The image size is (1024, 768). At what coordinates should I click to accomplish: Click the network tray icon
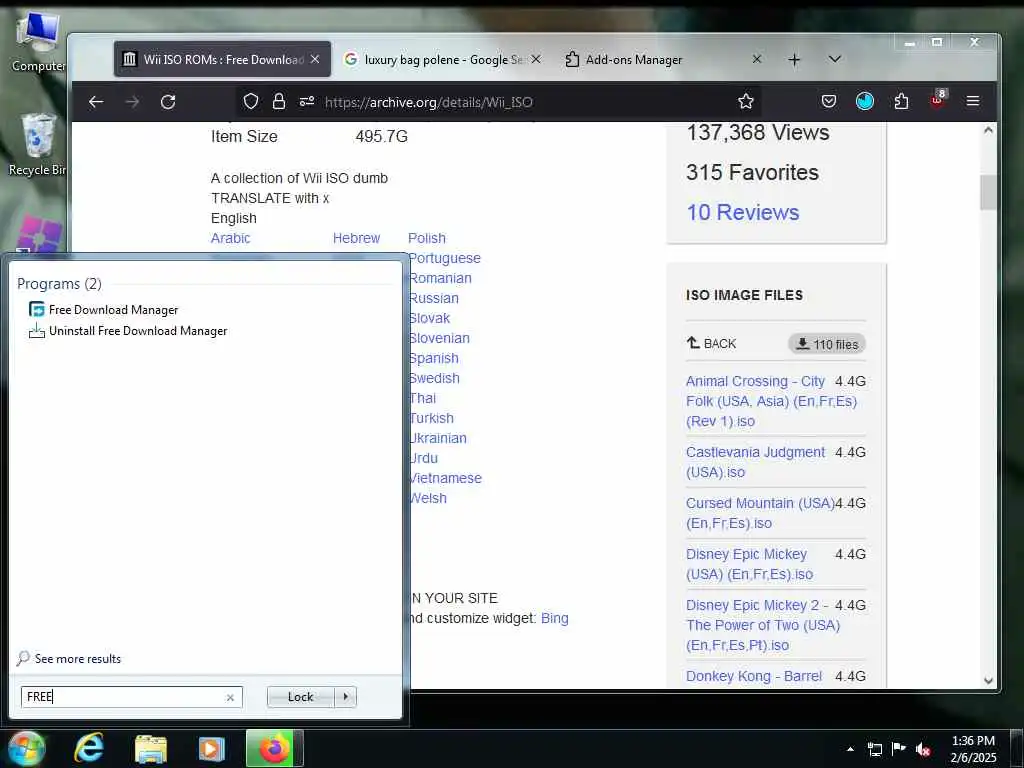(x=874, y=749)
